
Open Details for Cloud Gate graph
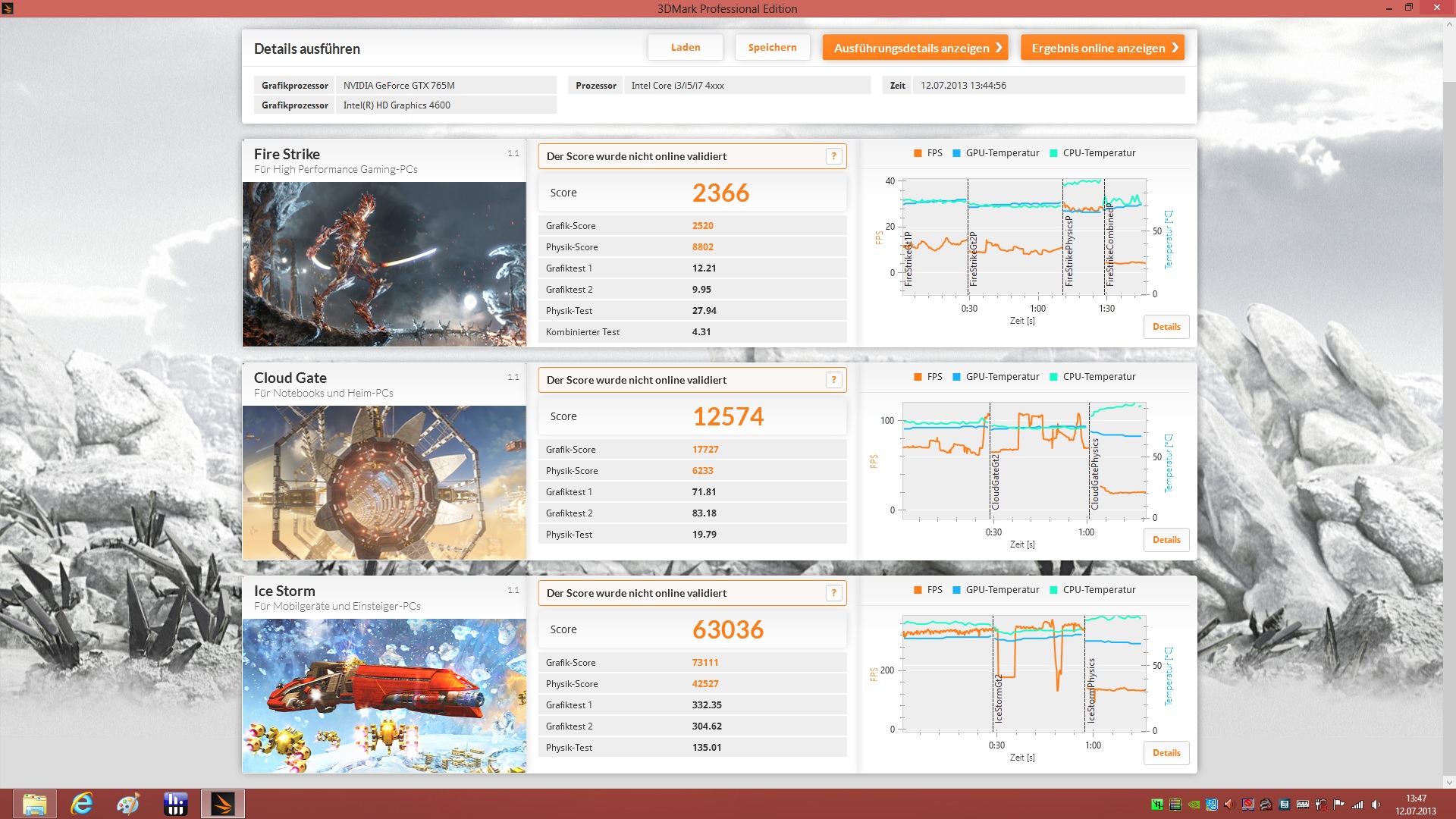[x=1166, y=540]
